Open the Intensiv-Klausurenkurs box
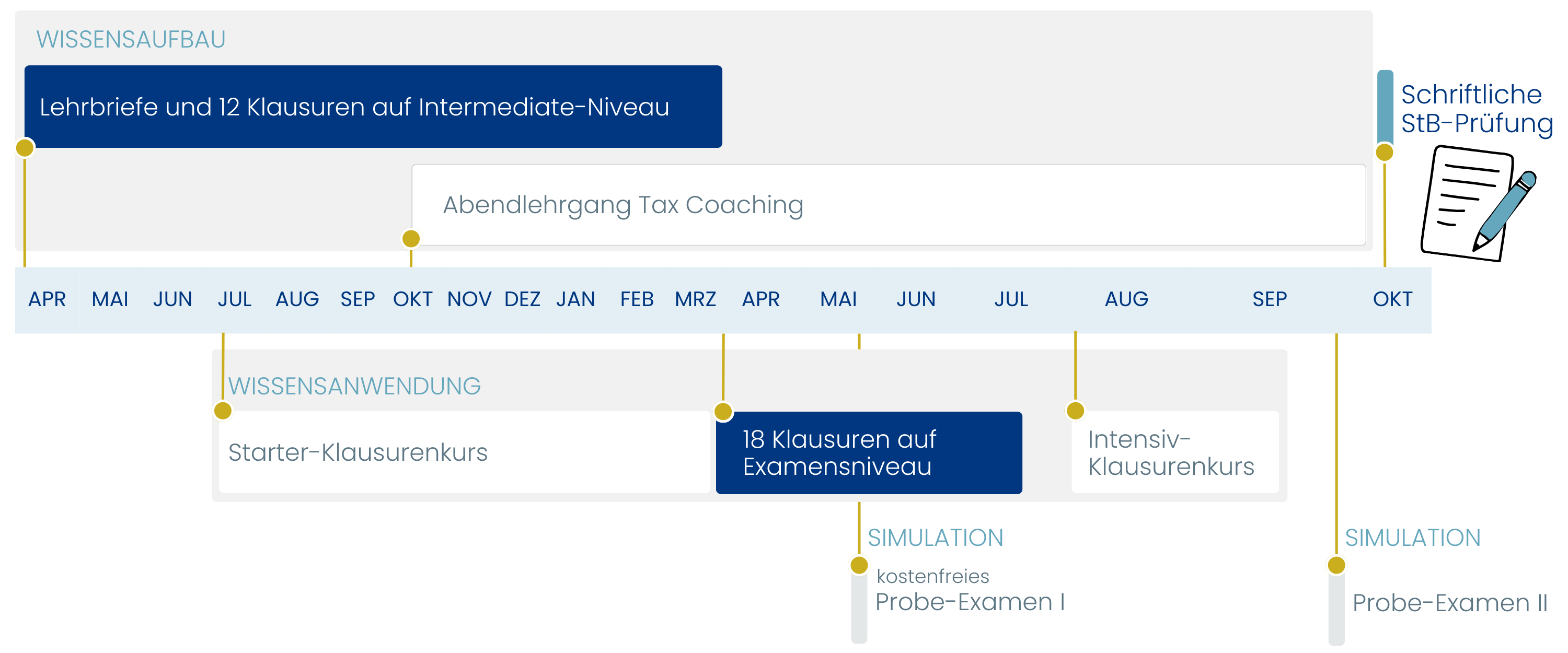The width and height of the screenshot is (1568, 653). tap(1175, 452)
